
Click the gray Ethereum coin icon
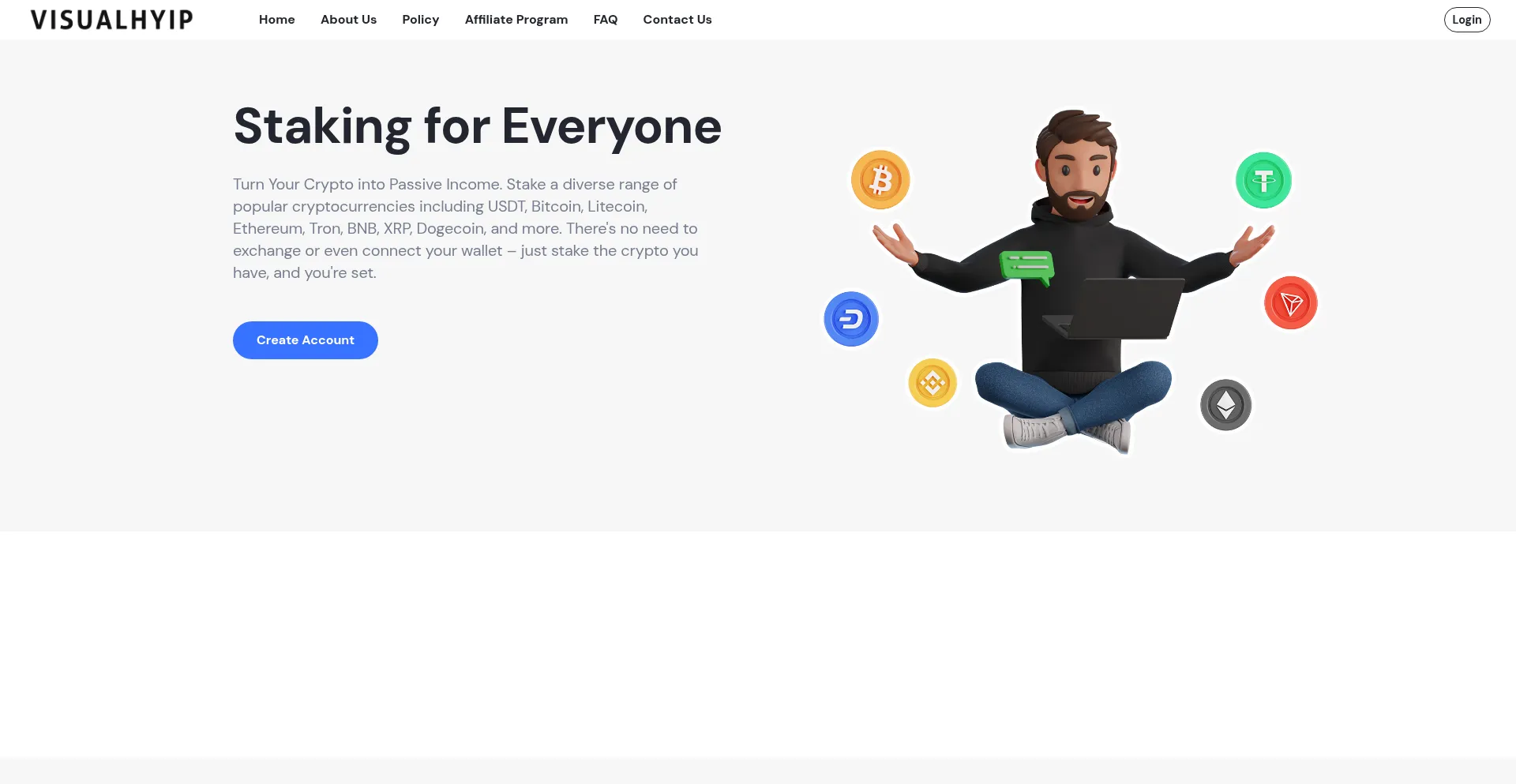coord(1225,405)
